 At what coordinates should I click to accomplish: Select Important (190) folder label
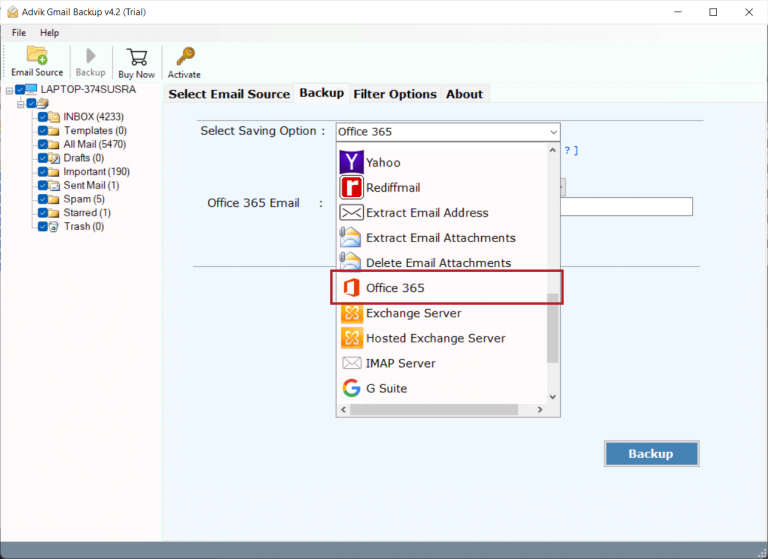point(96,171)
